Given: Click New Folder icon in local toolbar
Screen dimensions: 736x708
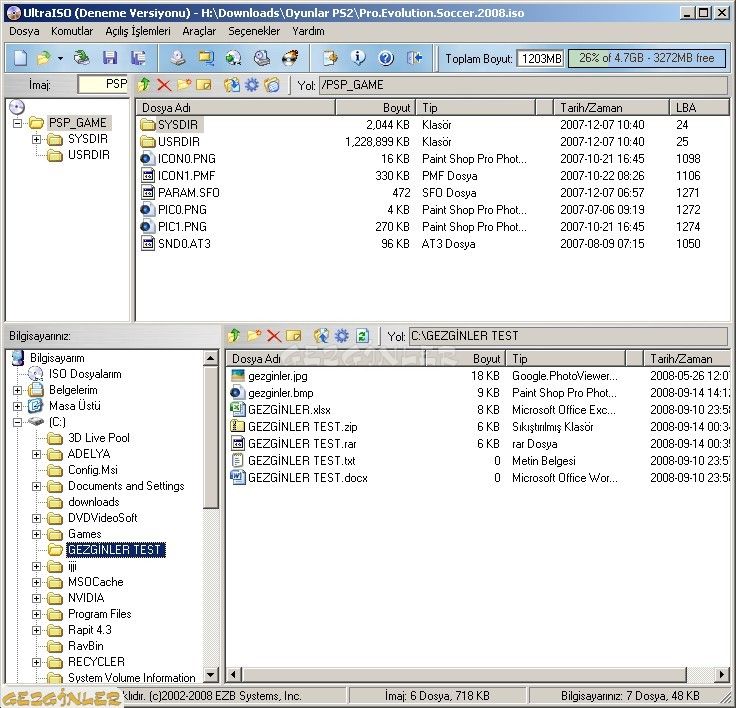Looking at the screenshot, I should (x=254, y=336).
